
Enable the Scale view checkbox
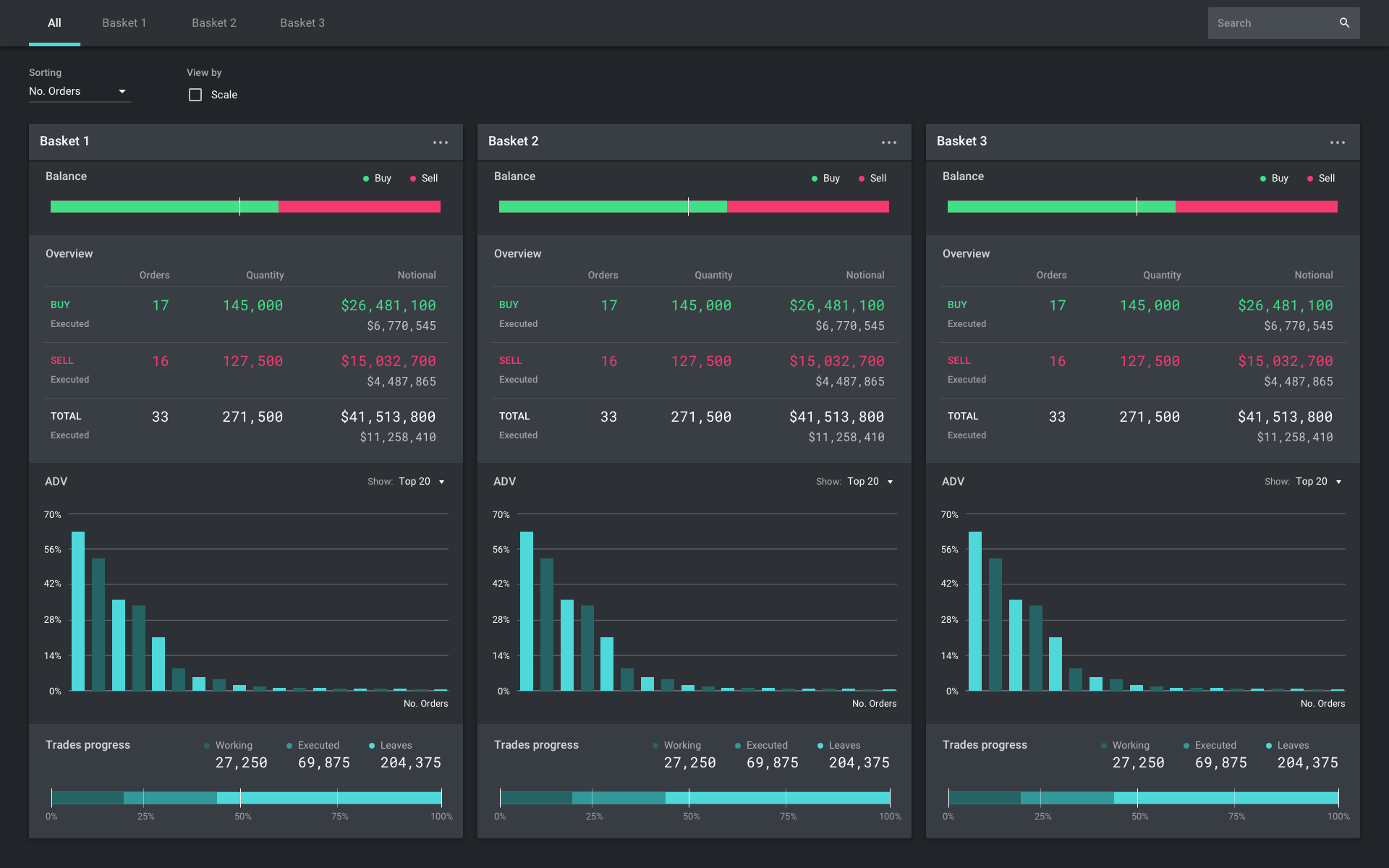pyautogui.click(x=195, y=95)
